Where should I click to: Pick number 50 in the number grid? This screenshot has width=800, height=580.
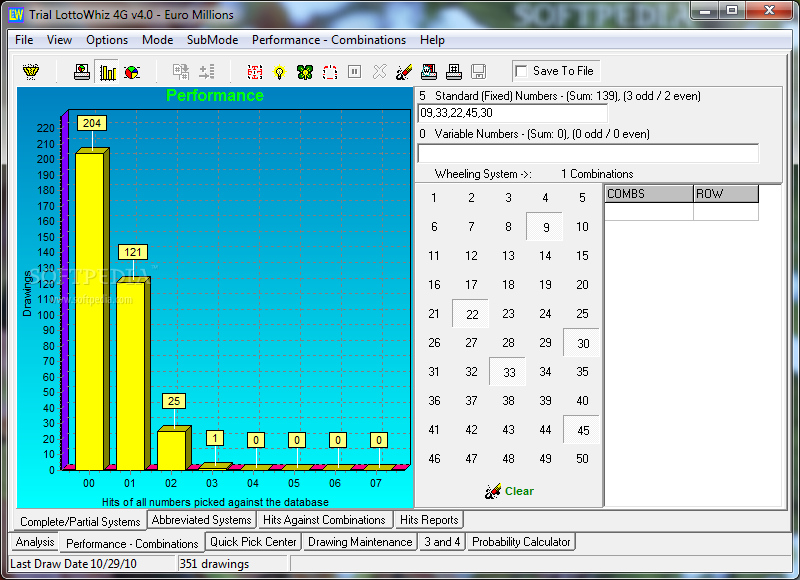(x=582, y=459)
